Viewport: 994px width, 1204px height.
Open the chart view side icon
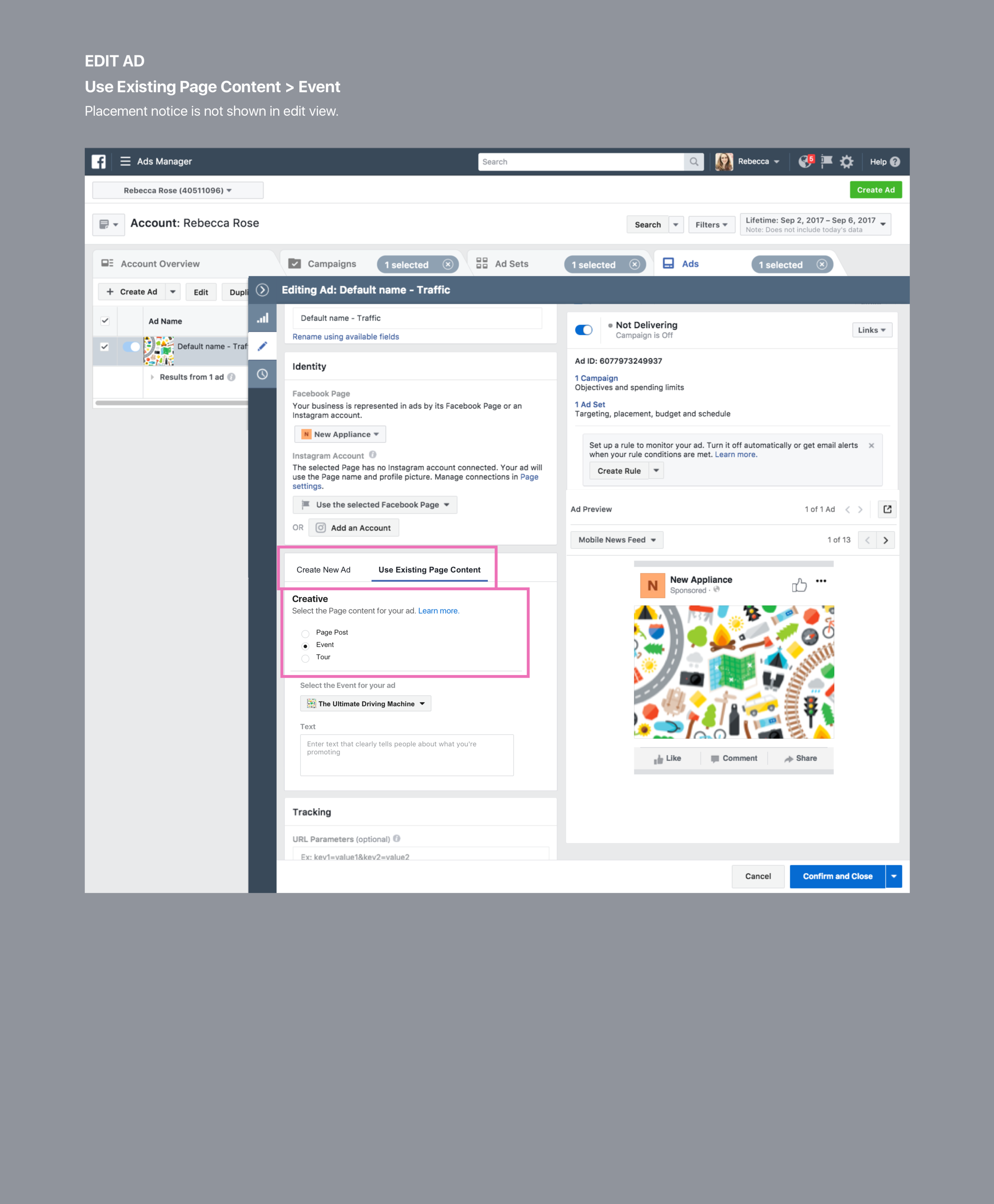tap(262, 318)
